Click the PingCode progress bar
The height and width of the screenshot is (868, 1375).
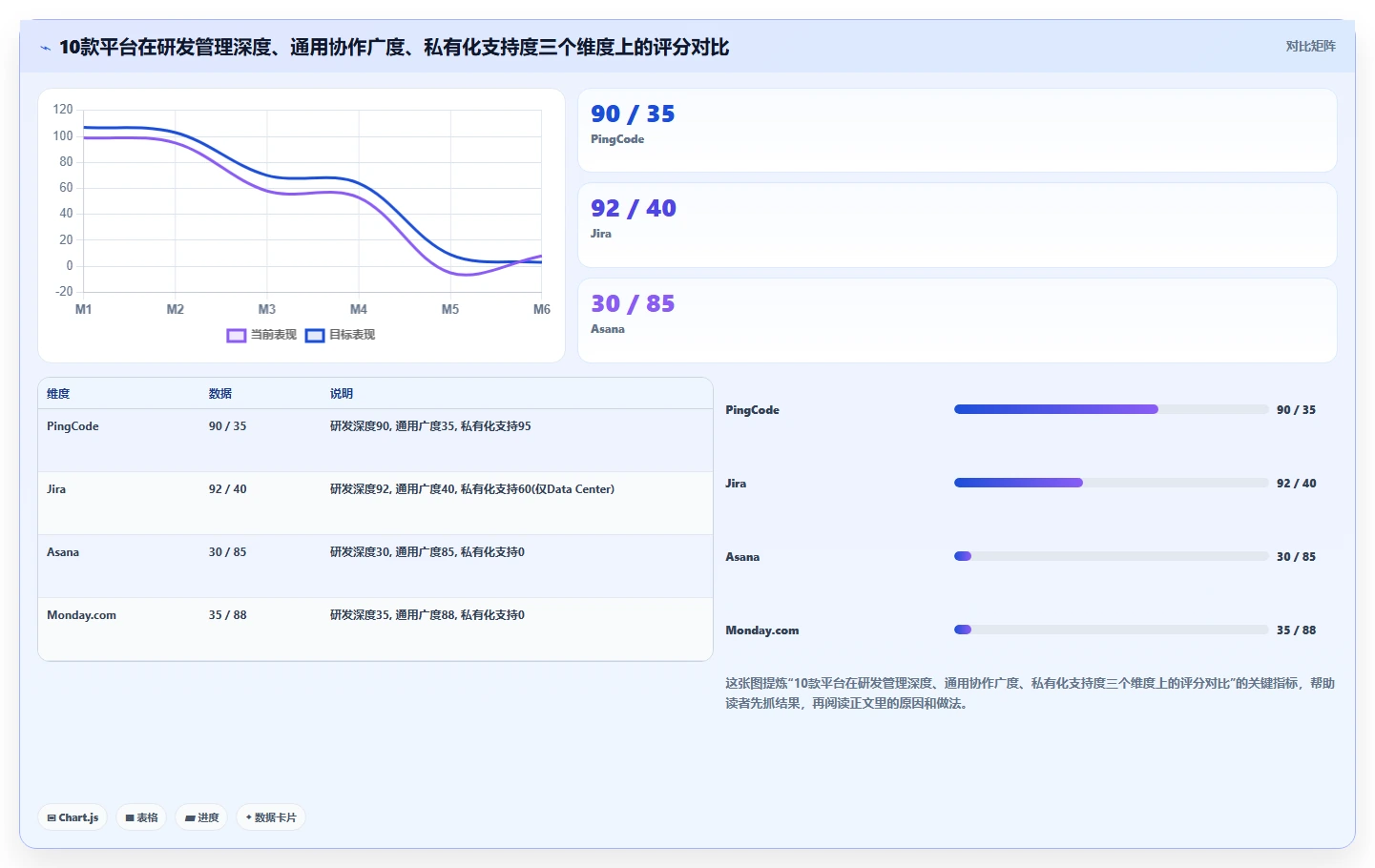click(1112, 409)
